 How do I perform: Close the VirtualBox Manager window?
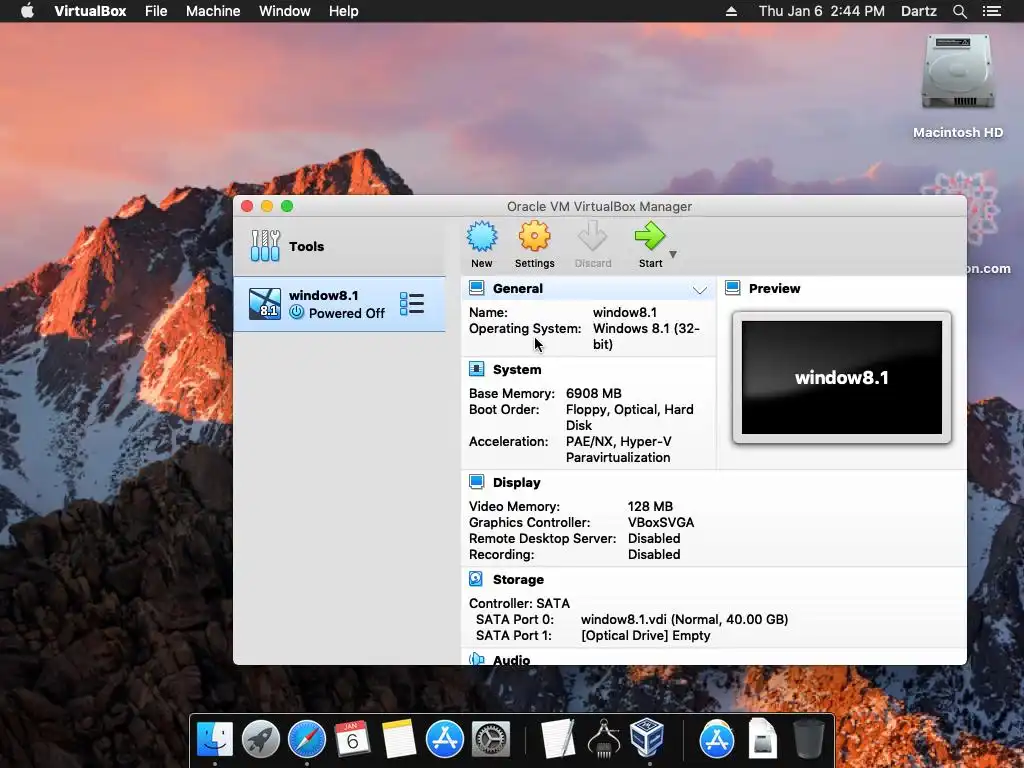point(247,206)
